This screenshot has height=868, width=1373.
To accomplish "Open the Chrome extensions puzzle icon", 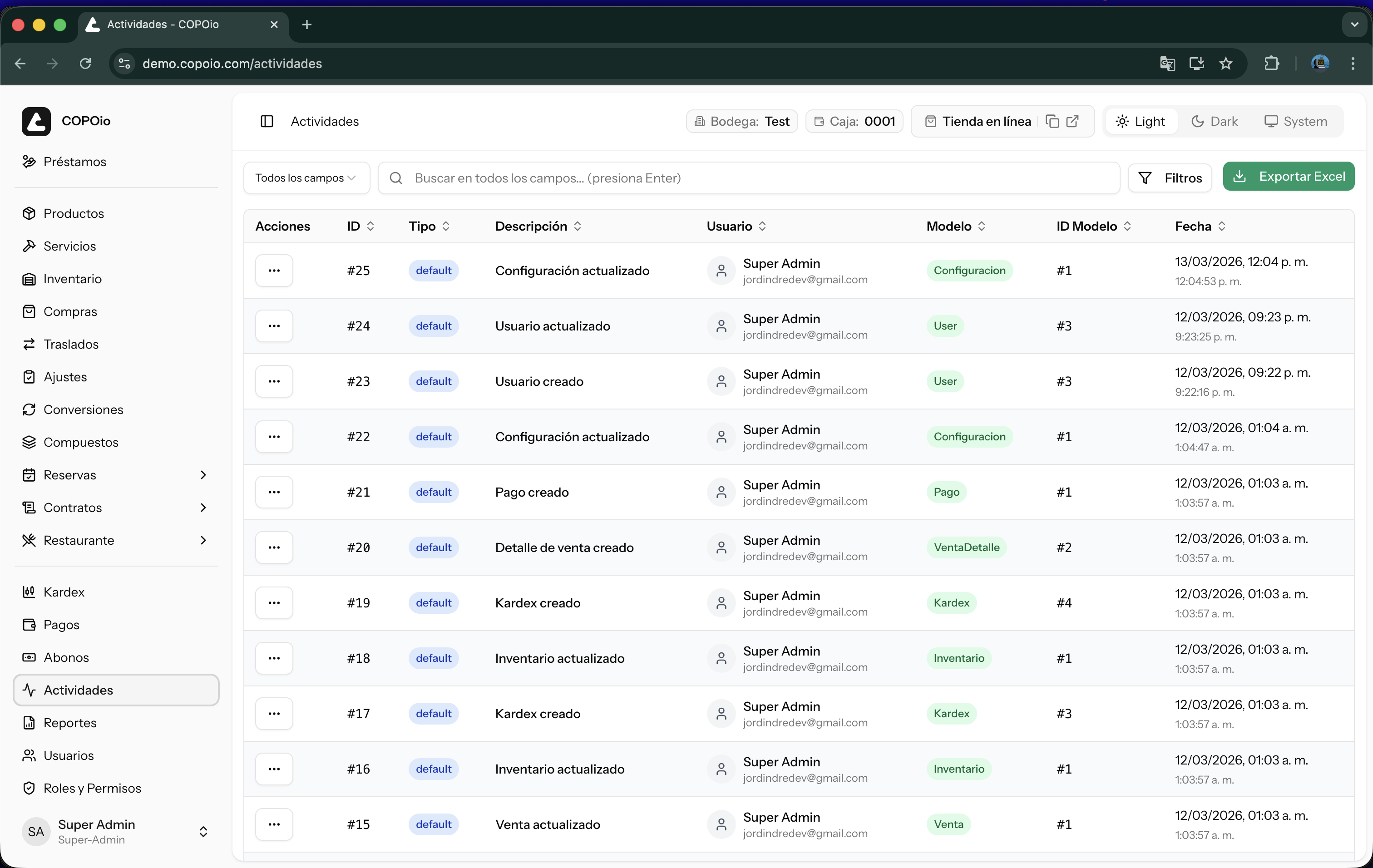I will (x=1271, y=63).
